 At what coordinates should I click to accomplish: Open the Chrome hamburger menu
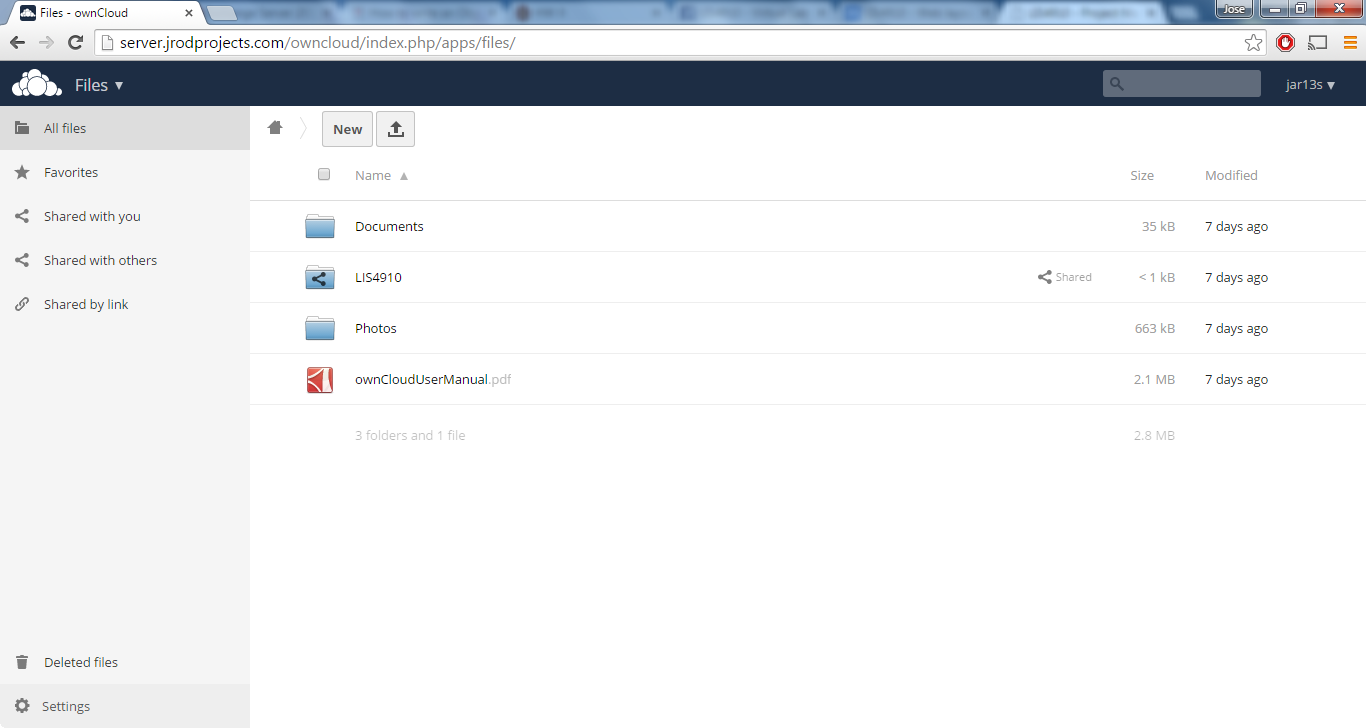click(1350, 43)
